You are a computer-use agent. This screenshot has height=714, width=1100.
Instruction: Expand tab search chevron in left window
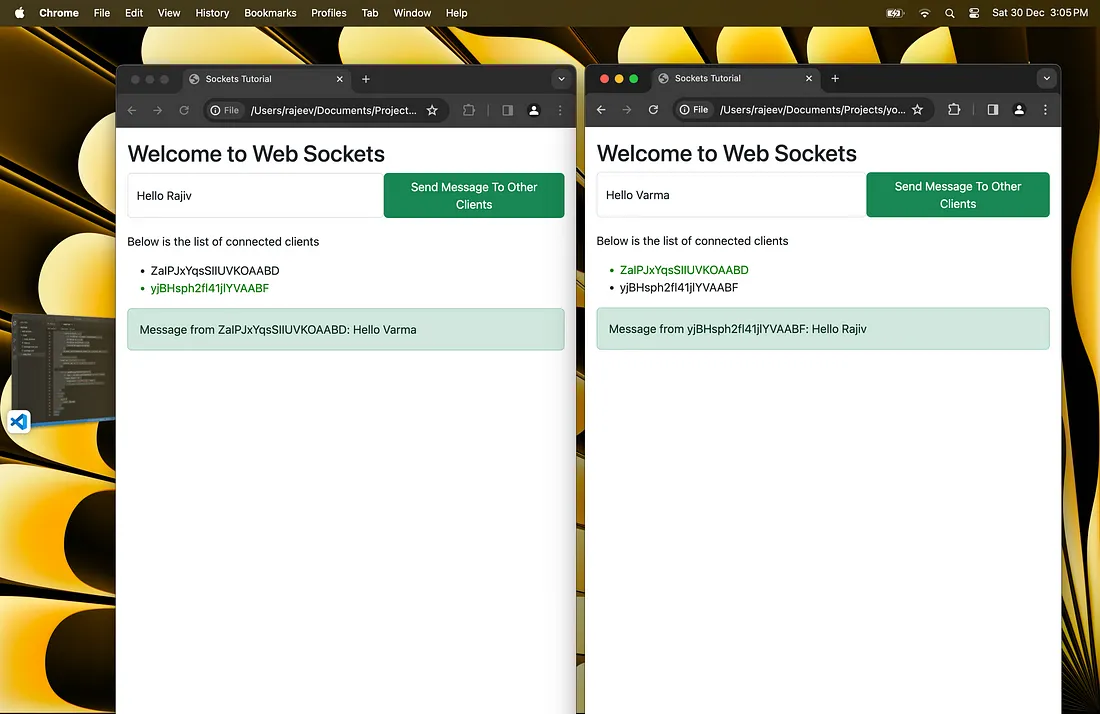pos(561,79)
